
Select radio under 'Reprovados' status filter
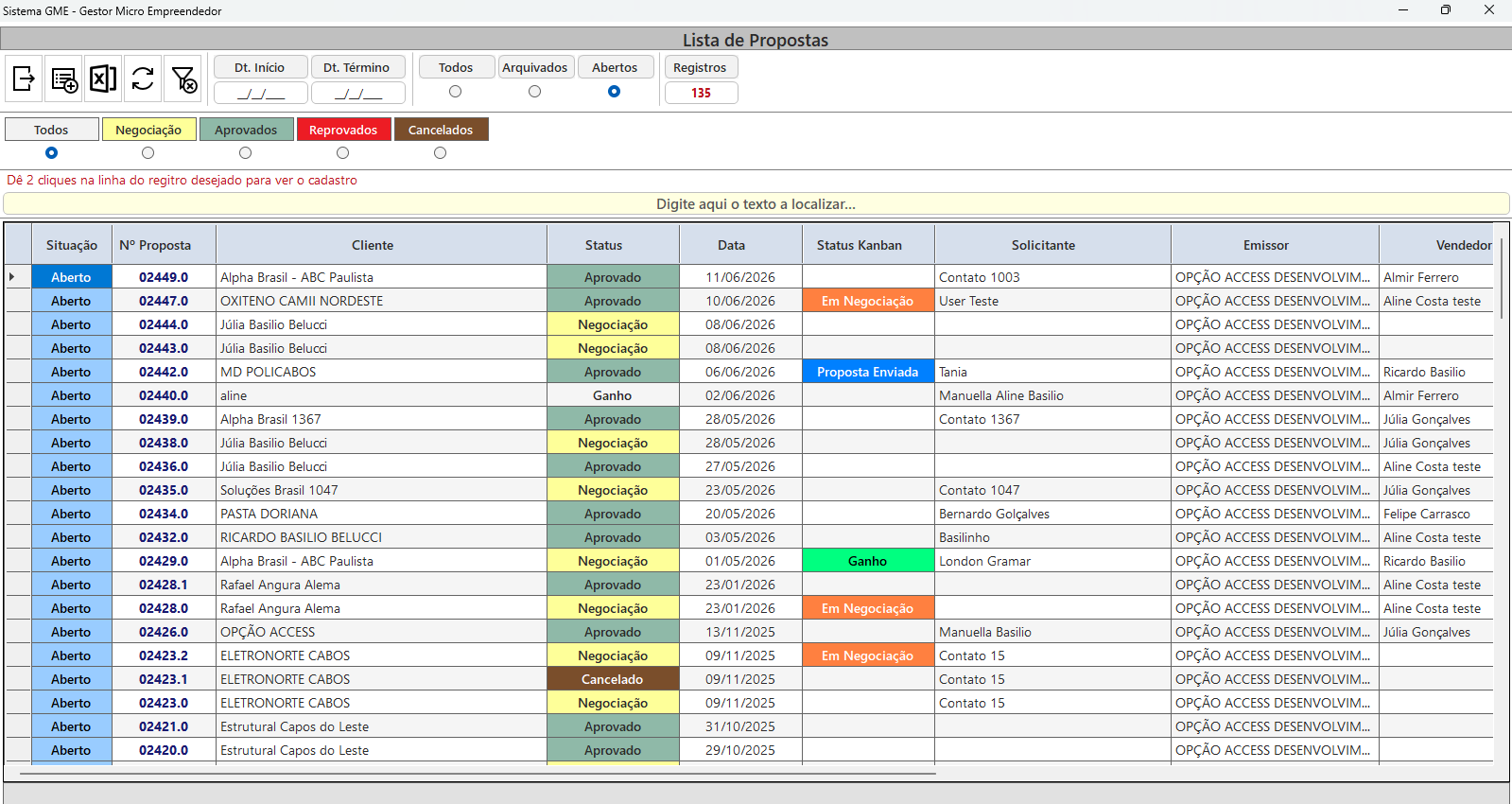click(x=343, y=153)
